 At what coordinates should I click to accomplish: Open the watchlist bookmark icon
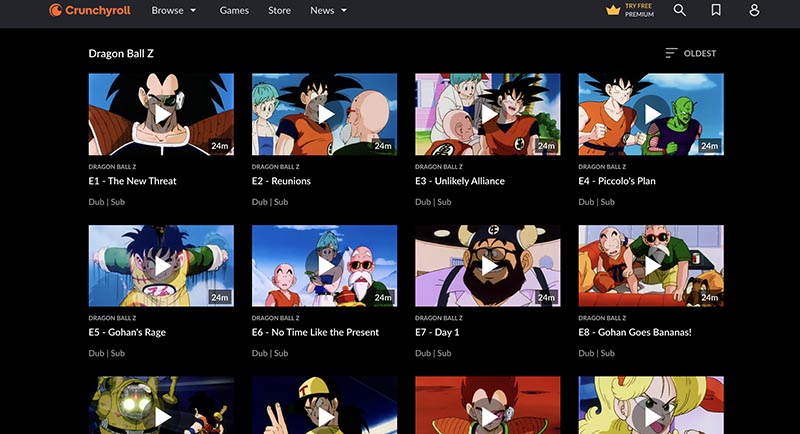point(716,10)
